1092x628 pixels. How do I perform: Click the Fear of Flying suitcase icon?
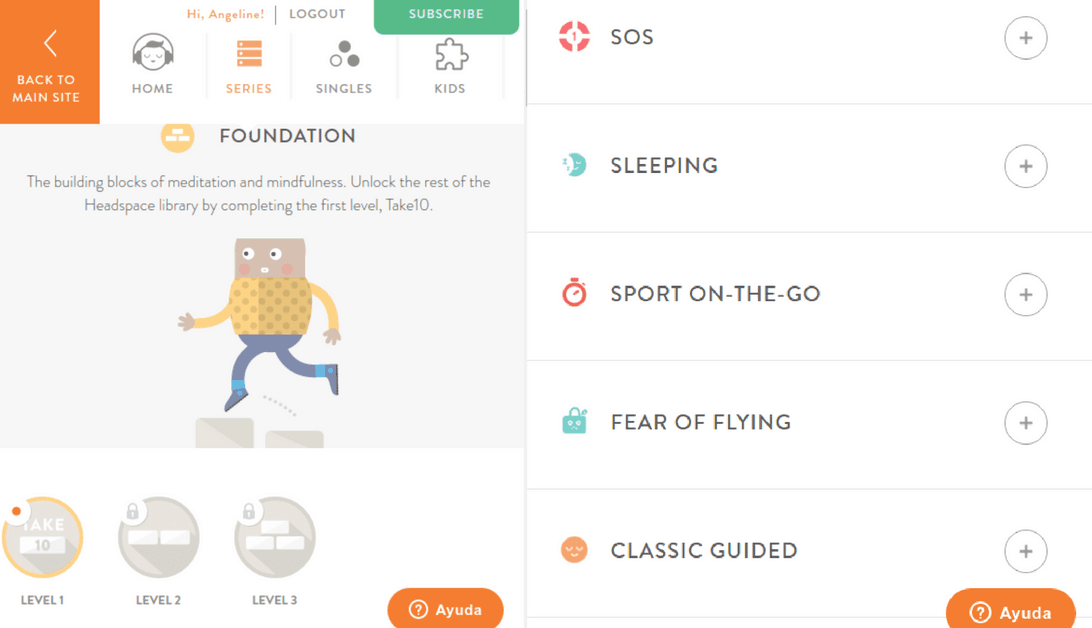pyautogui.click(x=574, y=422)
